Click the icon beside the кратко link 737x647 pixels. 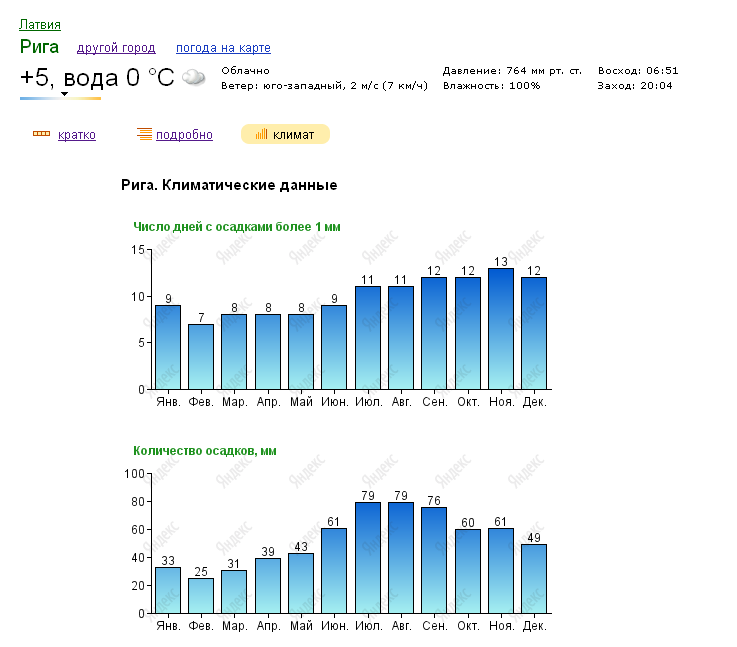[x=41, y=134]
